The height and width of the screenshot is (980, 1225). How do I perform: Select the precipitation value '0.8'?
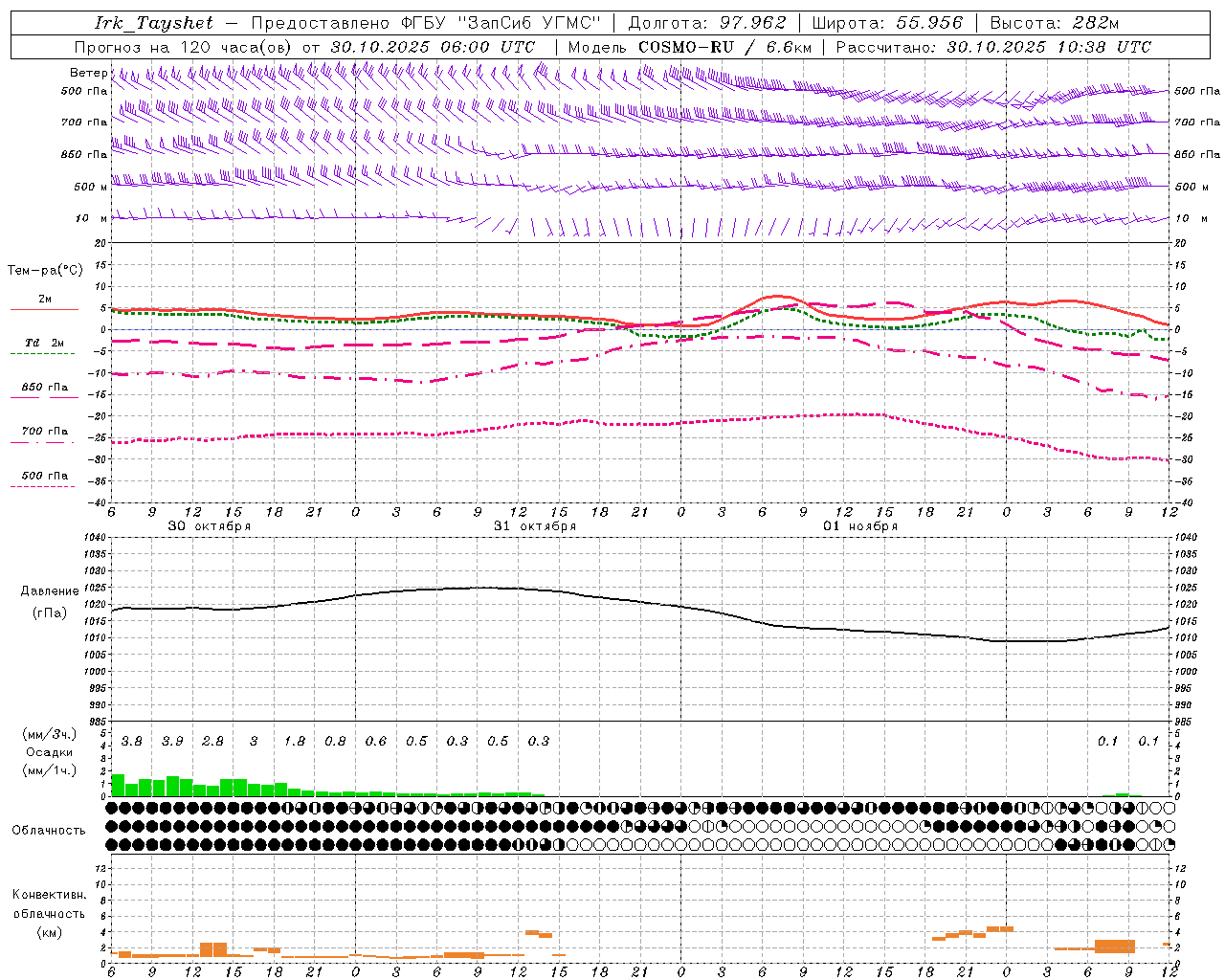[335, 742]
